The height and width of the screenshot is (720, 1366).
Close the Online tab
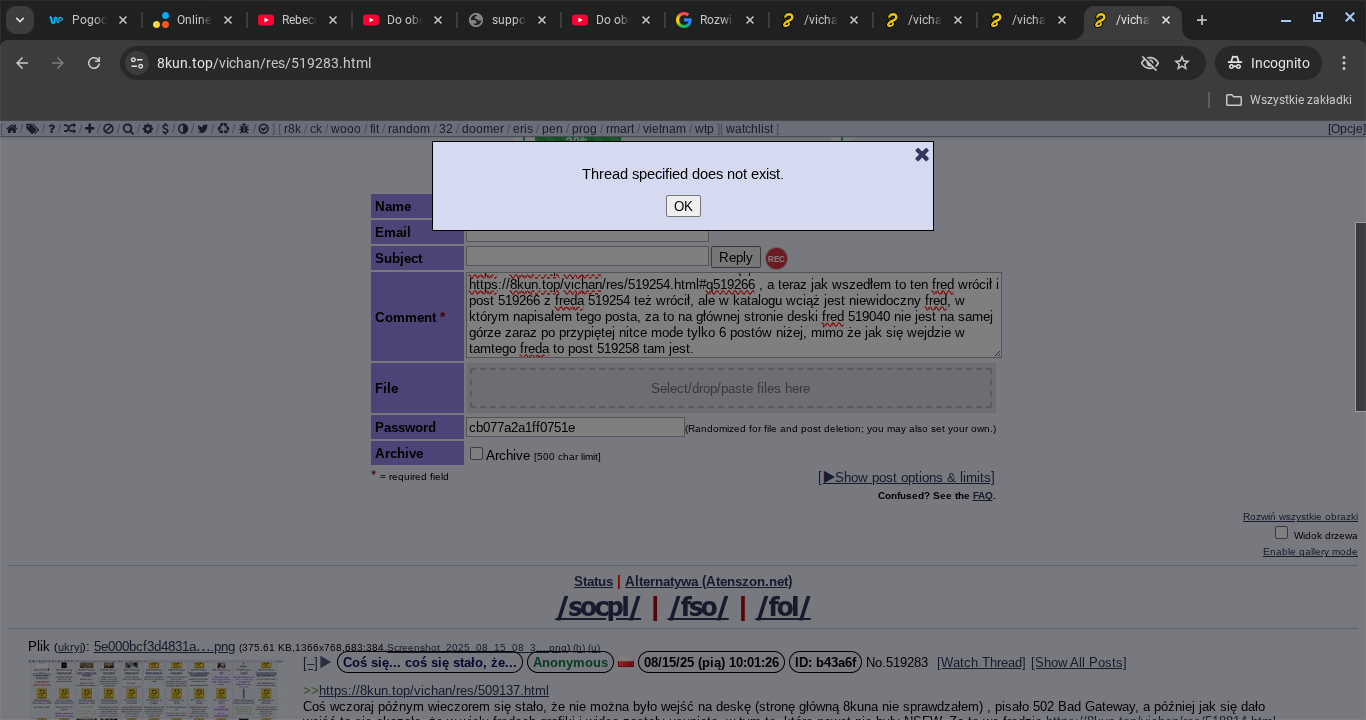tap(228, 20)
